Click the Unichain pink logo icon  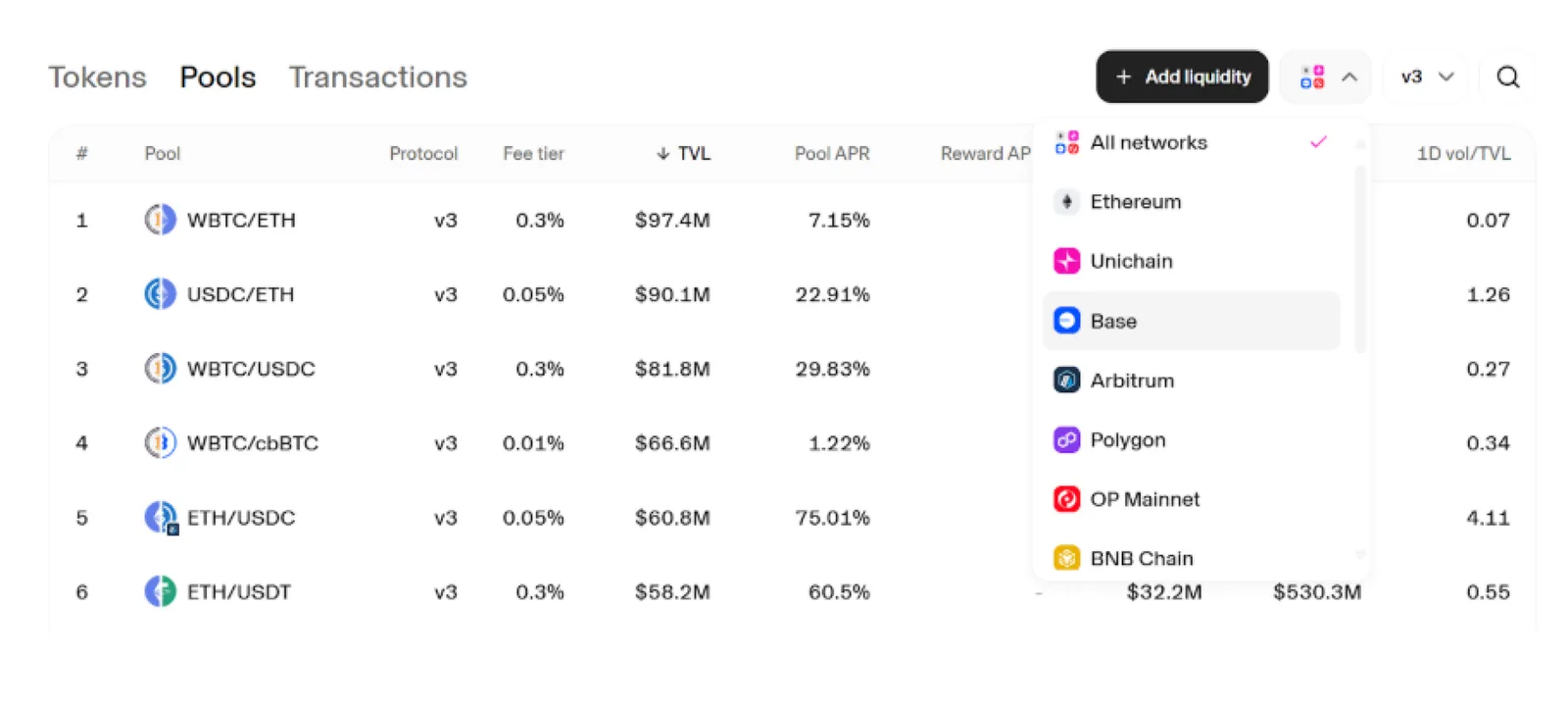pos(1066,261)
